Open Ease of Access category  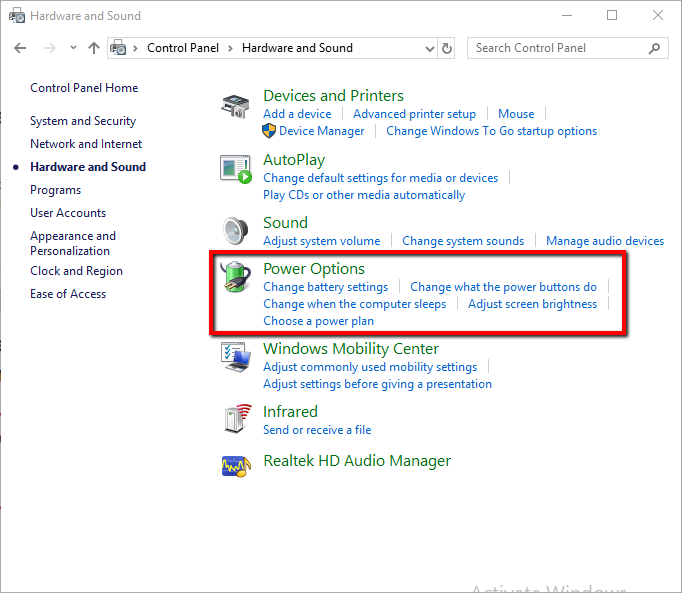click(x=68, y=294)
